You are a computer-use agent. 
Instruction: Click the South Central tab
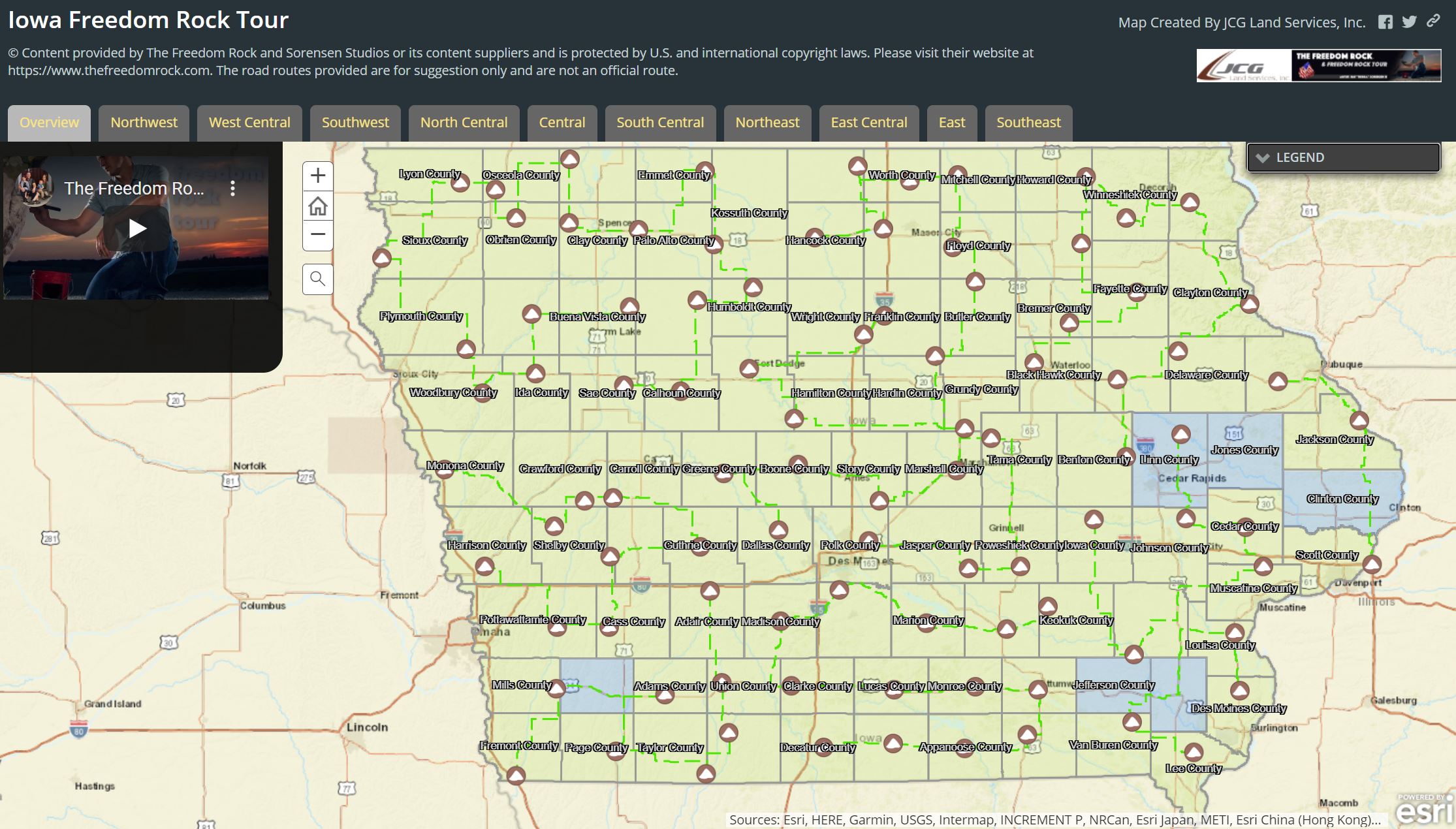tap(659, 122)
